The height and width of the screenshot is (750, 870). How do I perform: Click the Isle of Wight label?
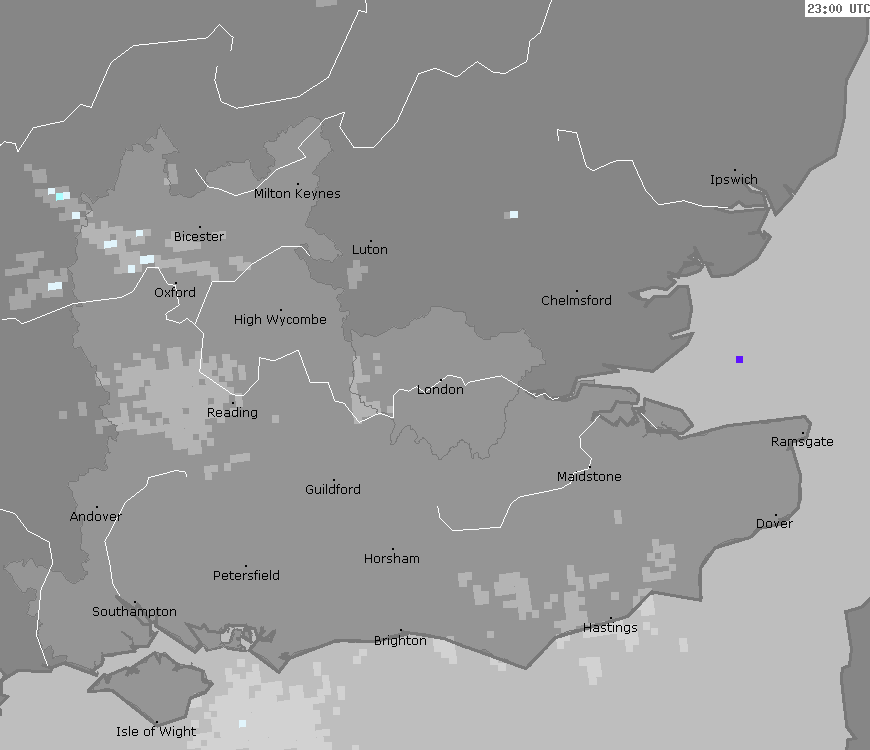pos(156,731)
